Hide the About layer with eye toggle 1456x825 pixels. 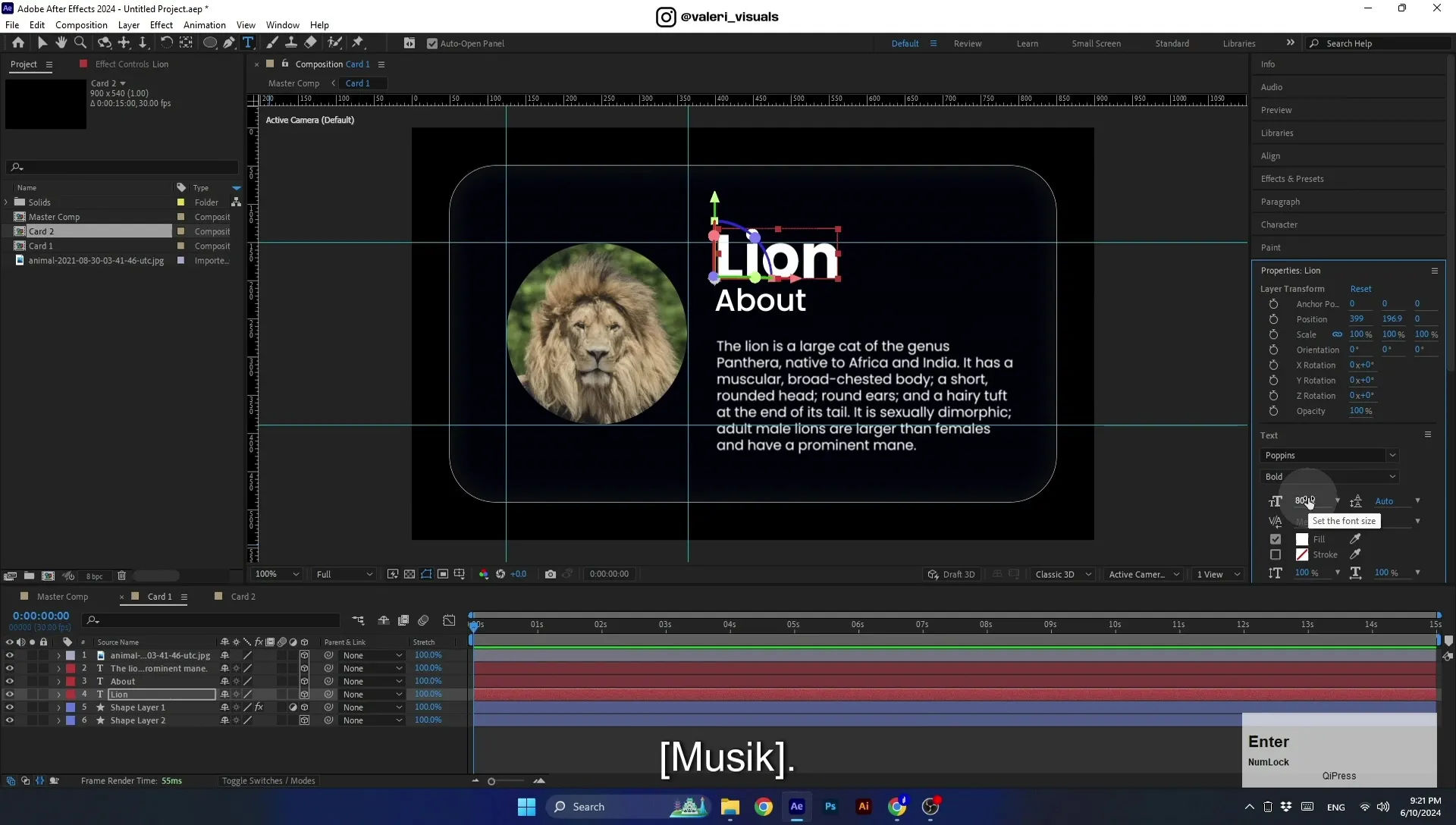point(10,682)
